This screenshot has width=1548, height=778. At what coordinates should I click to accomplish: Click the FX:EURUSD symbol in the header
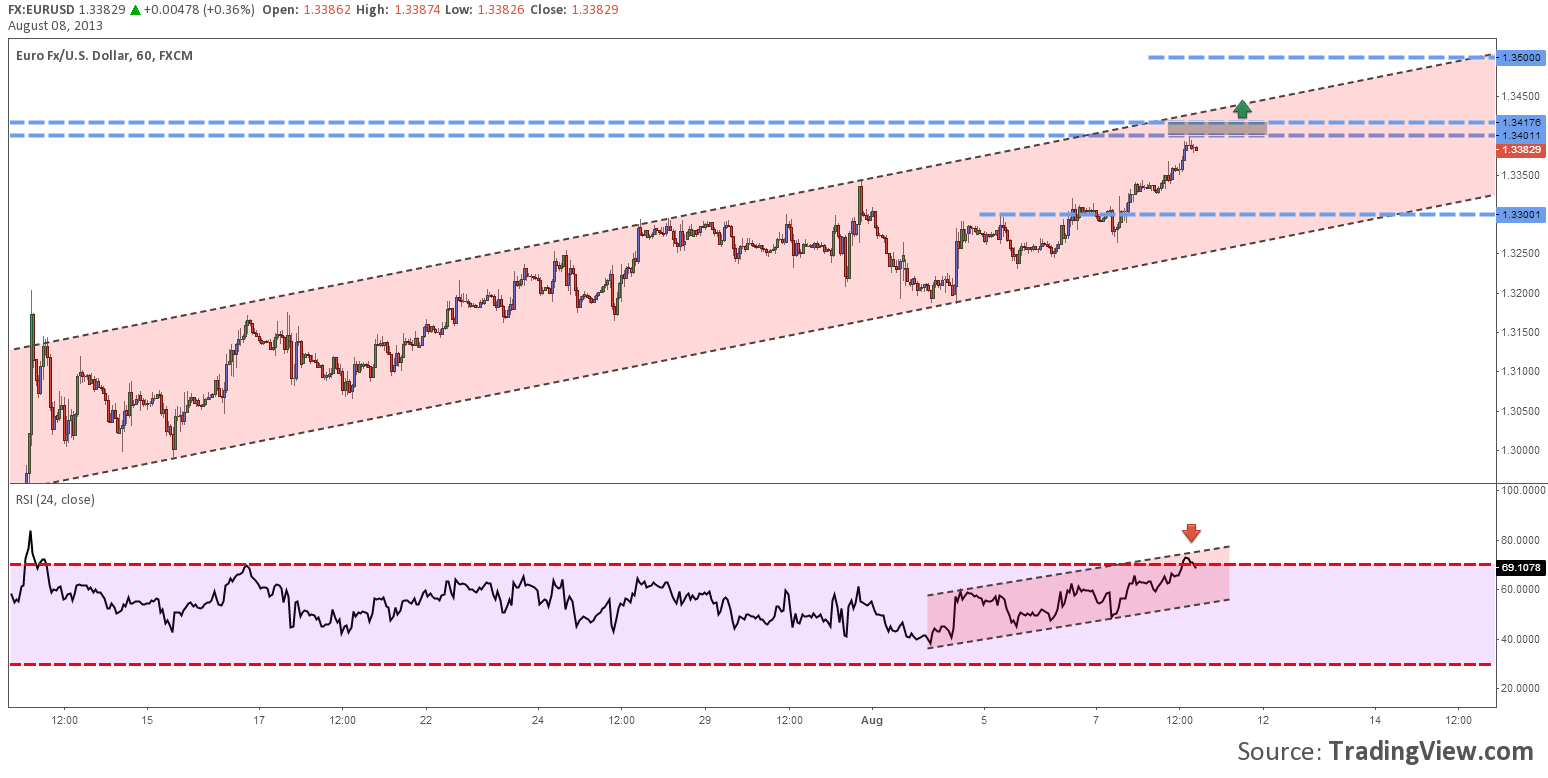(40, 9)
